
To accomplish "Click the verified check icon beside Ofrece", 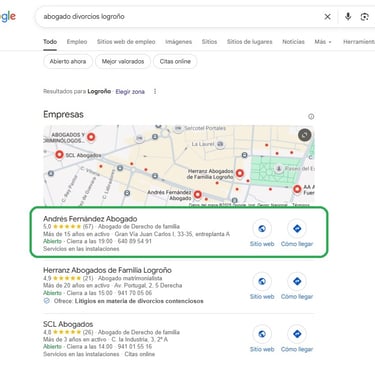I will pos(47,301).
